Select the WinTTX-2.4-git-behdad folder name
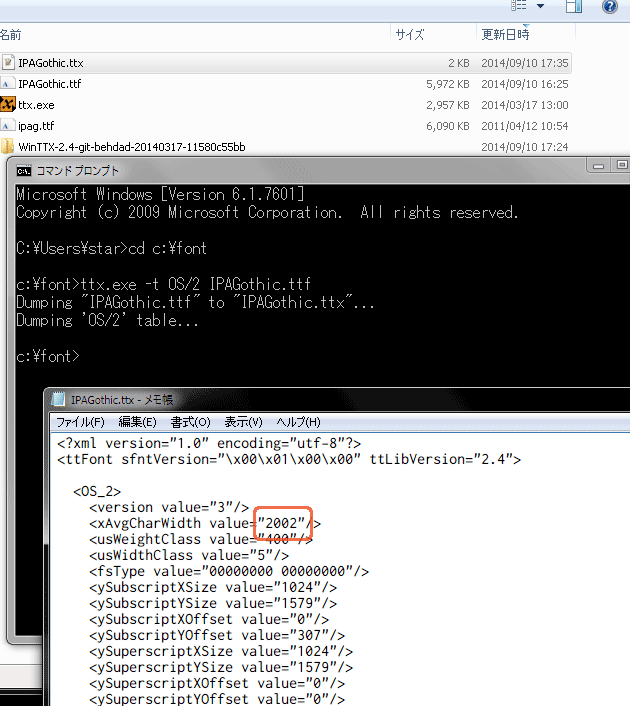Screen dimensions: 630x706 point(132,147)
